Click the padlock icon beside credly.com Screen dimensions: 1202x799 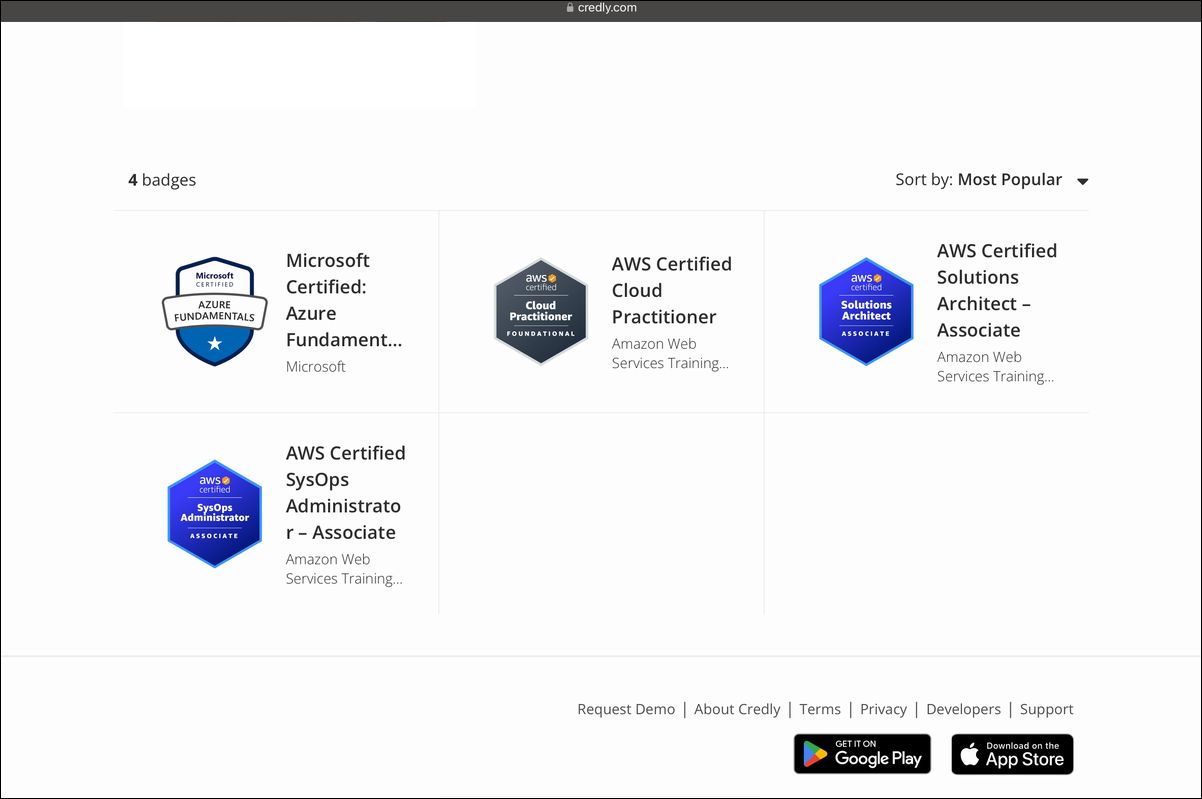tap(570, 8)
